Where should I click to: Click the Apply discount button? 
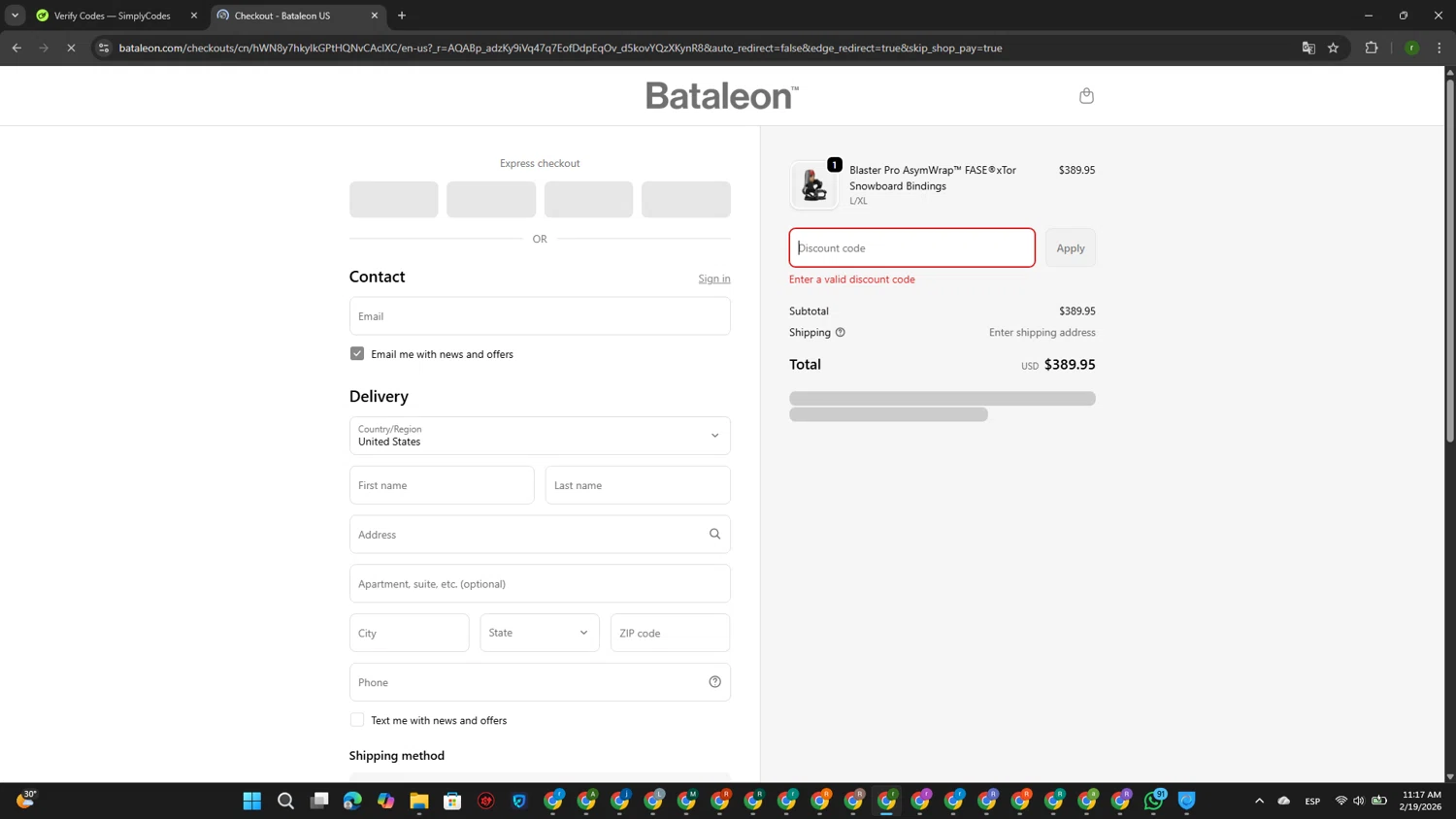[x=1071, y=247]
